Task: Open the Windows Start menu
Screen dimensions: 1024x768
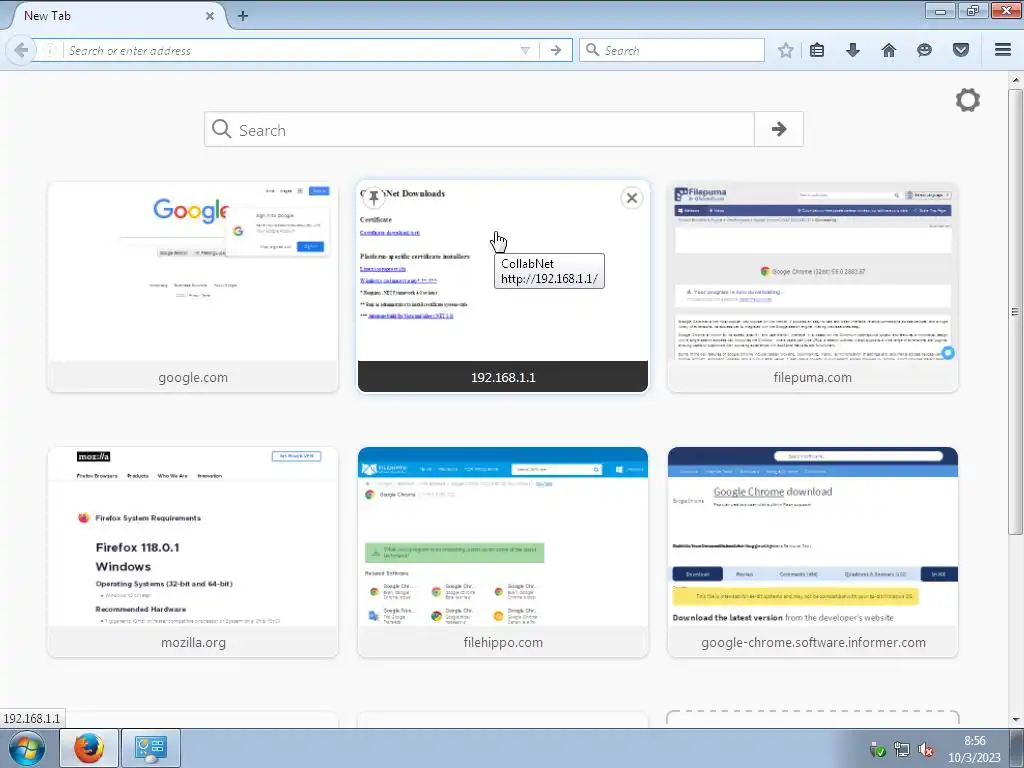Action: tap(27, 748)
